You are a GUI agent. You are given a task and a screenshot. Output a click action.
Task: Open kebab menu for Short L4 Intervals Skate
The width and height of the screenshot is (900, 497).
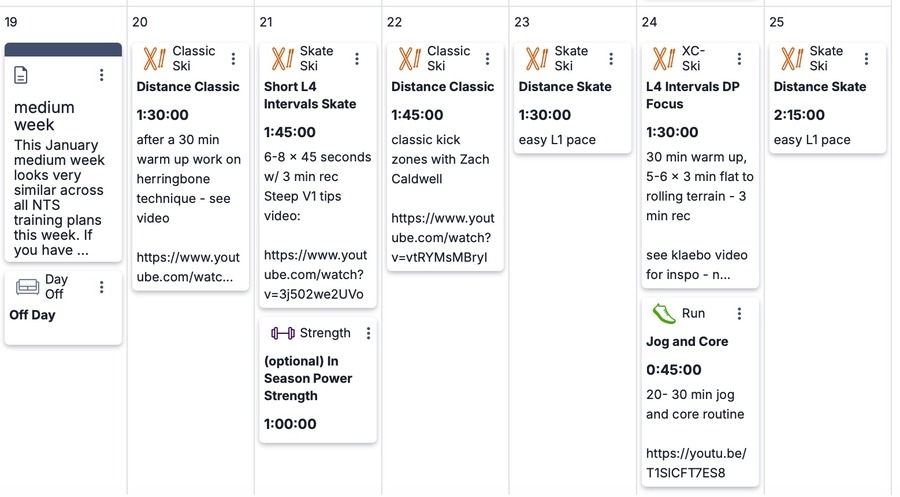point(361,59)
